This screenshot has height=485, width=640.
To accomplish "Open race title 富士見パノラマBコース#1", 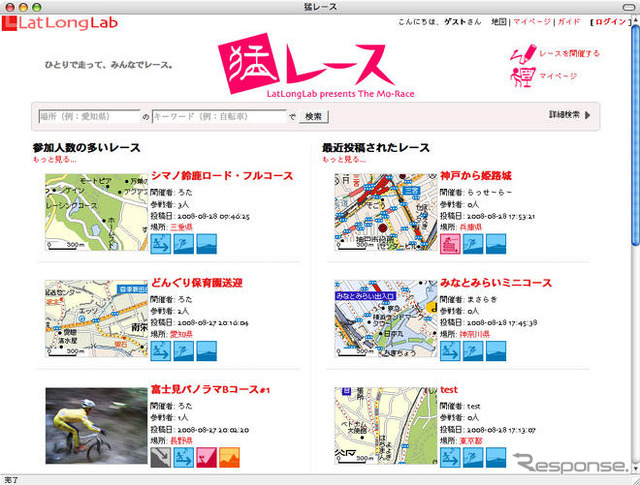I will [x=210, y=389].
